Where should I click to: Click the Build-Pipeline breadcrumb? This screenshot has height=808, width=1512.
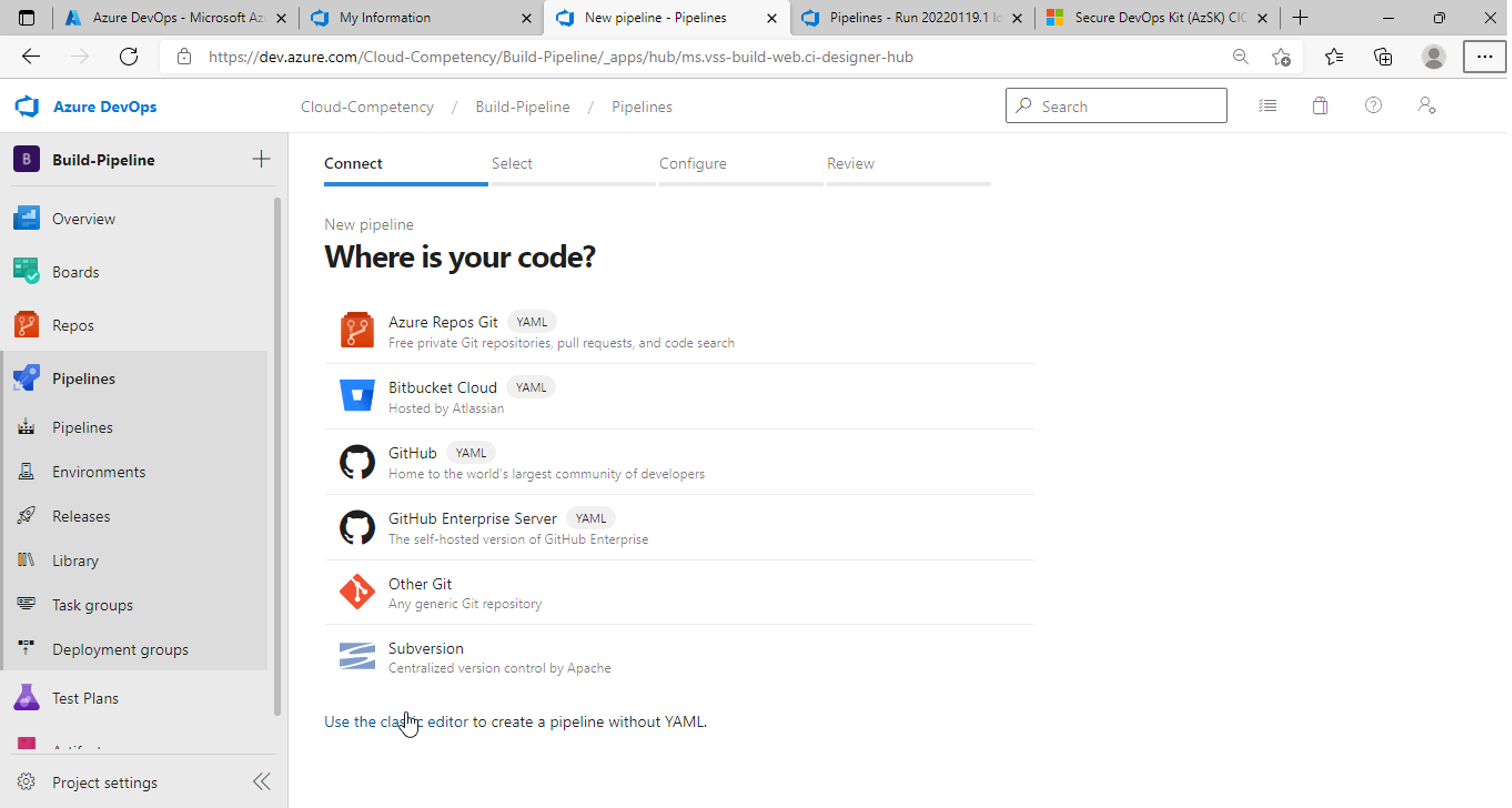tap(522, 107)
